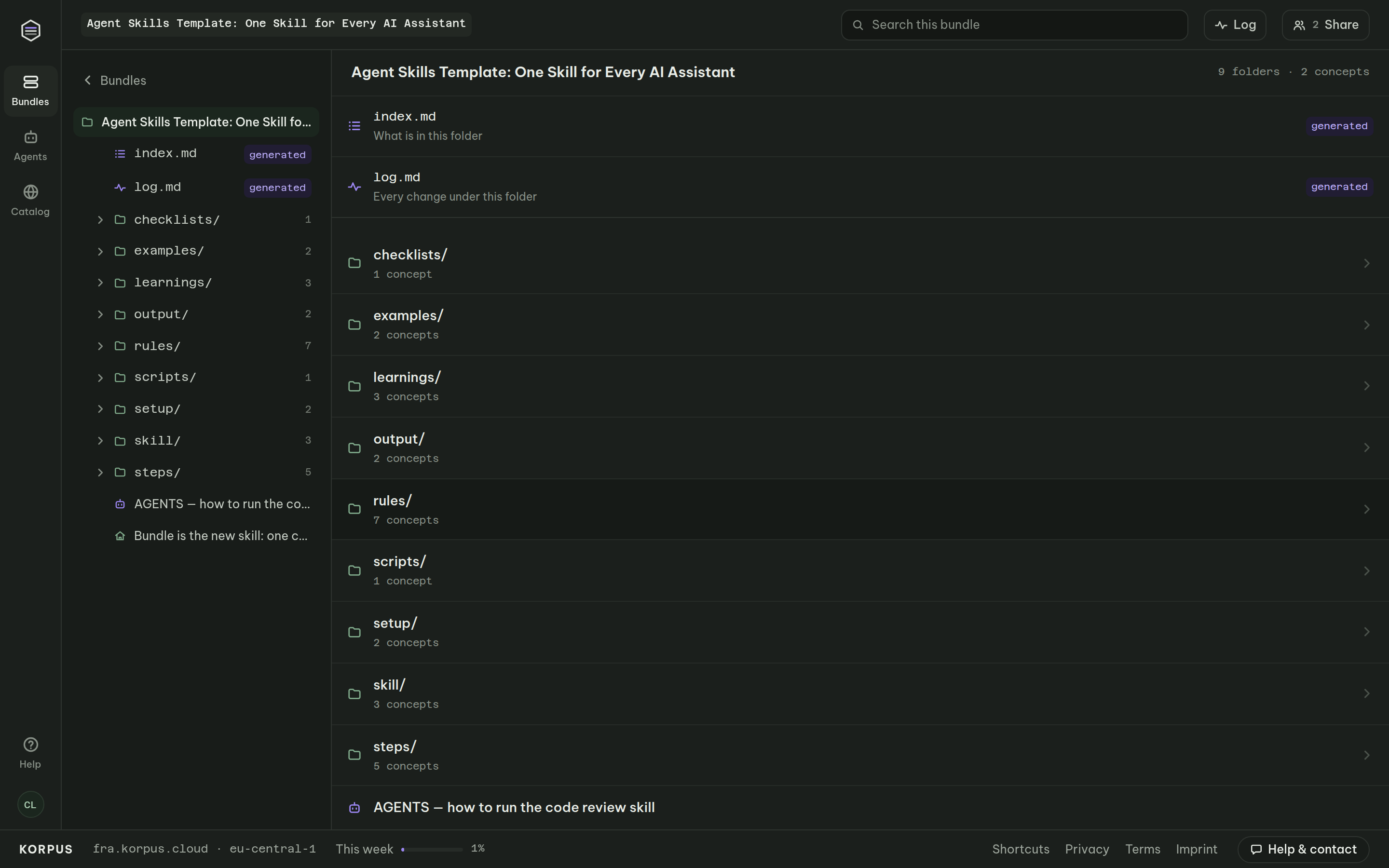The height and width of the screenshot is (868, 1389).
Task: Open Help & contact button
Action: 1303,849
